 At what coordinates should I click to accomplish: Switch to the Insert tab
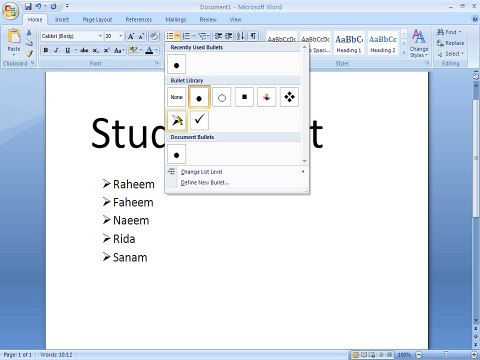tap(62, 20)
